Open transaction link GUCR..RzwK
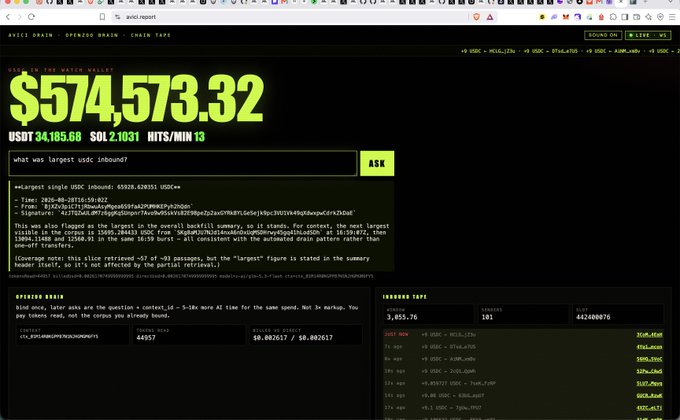The height and width of the screenshot is (420, 680). click(x=649, y=395)
